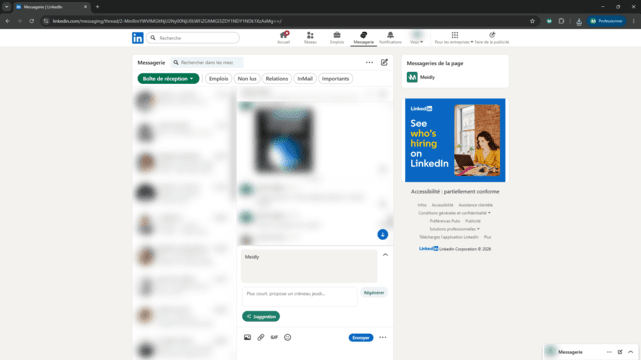Open Faire de la publicité
Viewport: 641px width, 360px height.
coord(492,38)
